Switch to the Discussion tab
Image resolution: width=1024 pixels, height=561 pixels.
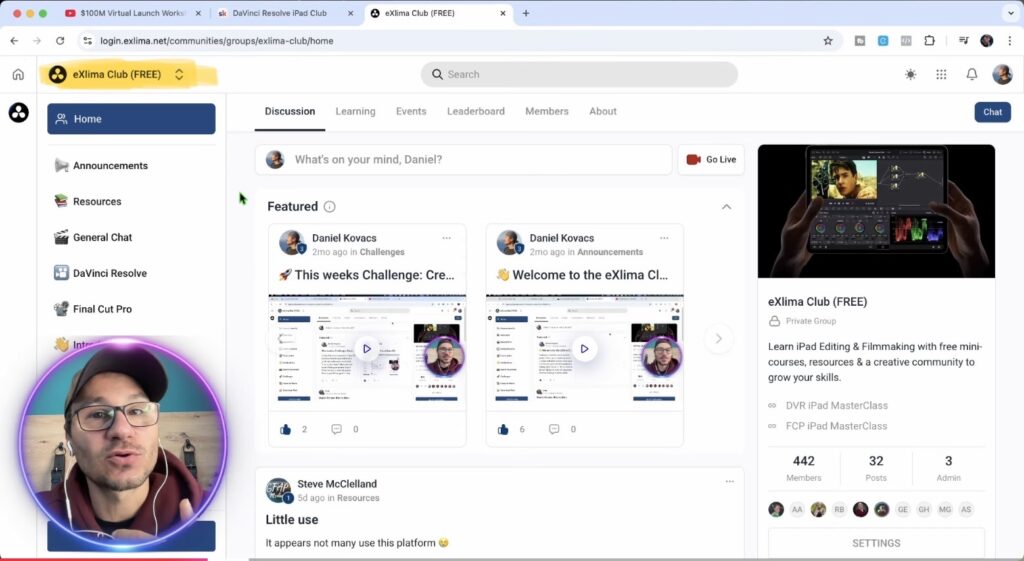pos(290,111)
